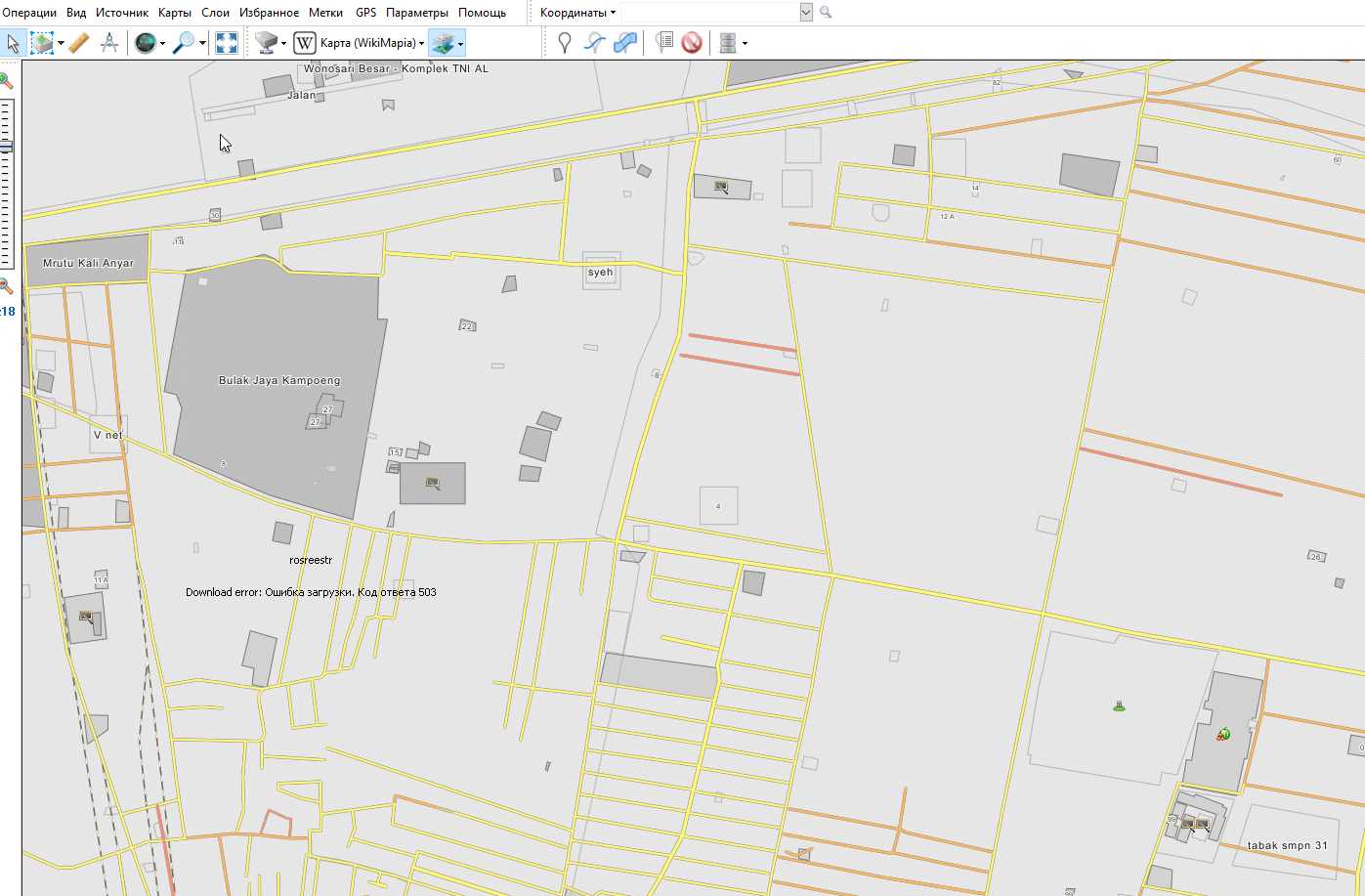Activate the ruler distance measurement tool
The height and width of the screenshot is (896, 1365).
click(x=80, y=43)
